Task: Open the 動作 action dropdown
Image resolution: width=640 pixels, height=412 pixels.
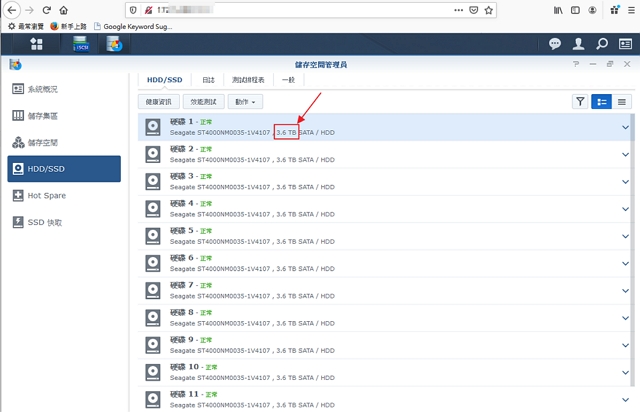Action: pyautogui.click(x=245, y=102)
